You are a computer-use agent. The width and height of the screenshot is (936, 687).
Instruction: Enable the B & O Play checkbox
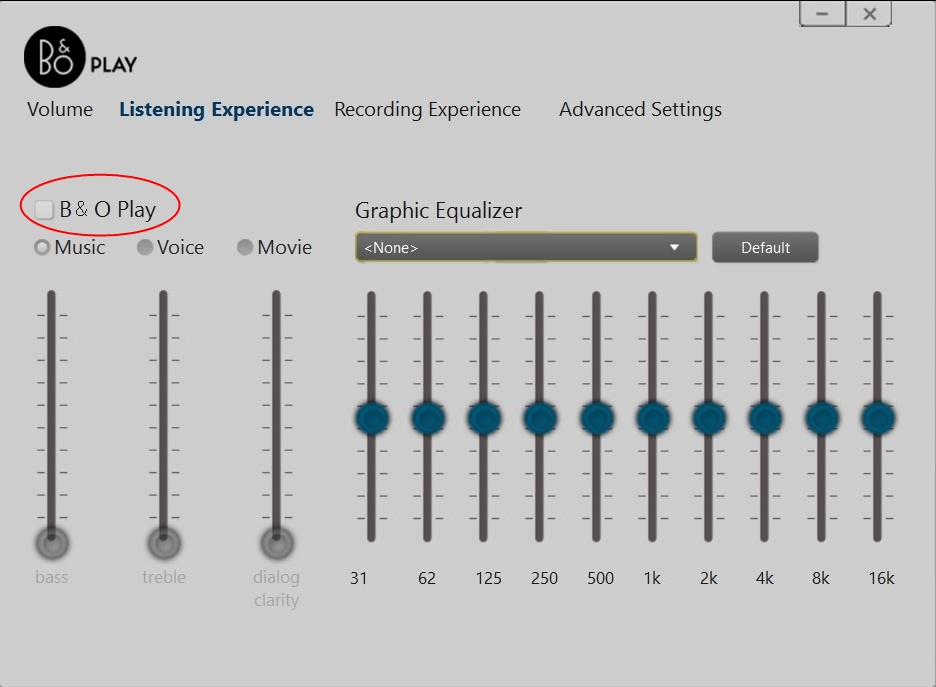point(44,210)
